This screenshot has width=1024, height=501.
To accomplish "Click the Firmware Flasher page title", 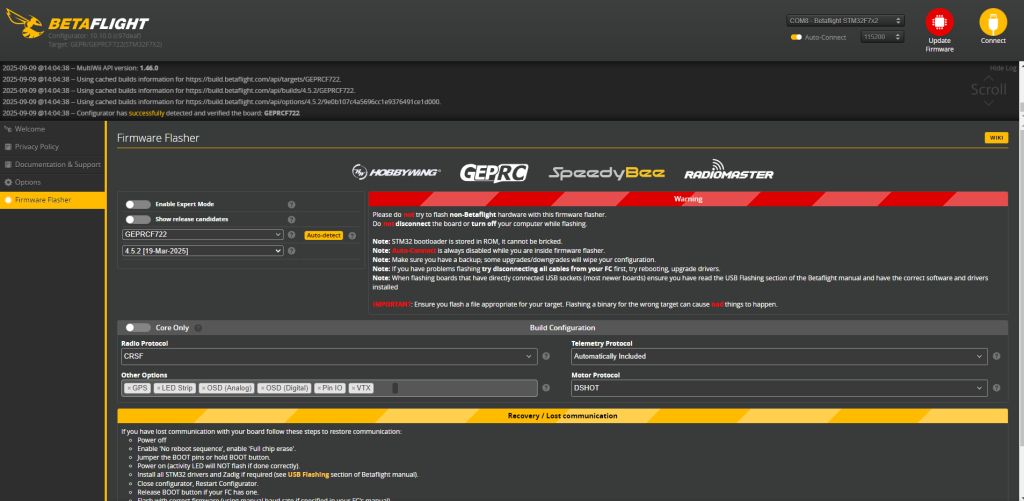I will (x=158, y=138).
